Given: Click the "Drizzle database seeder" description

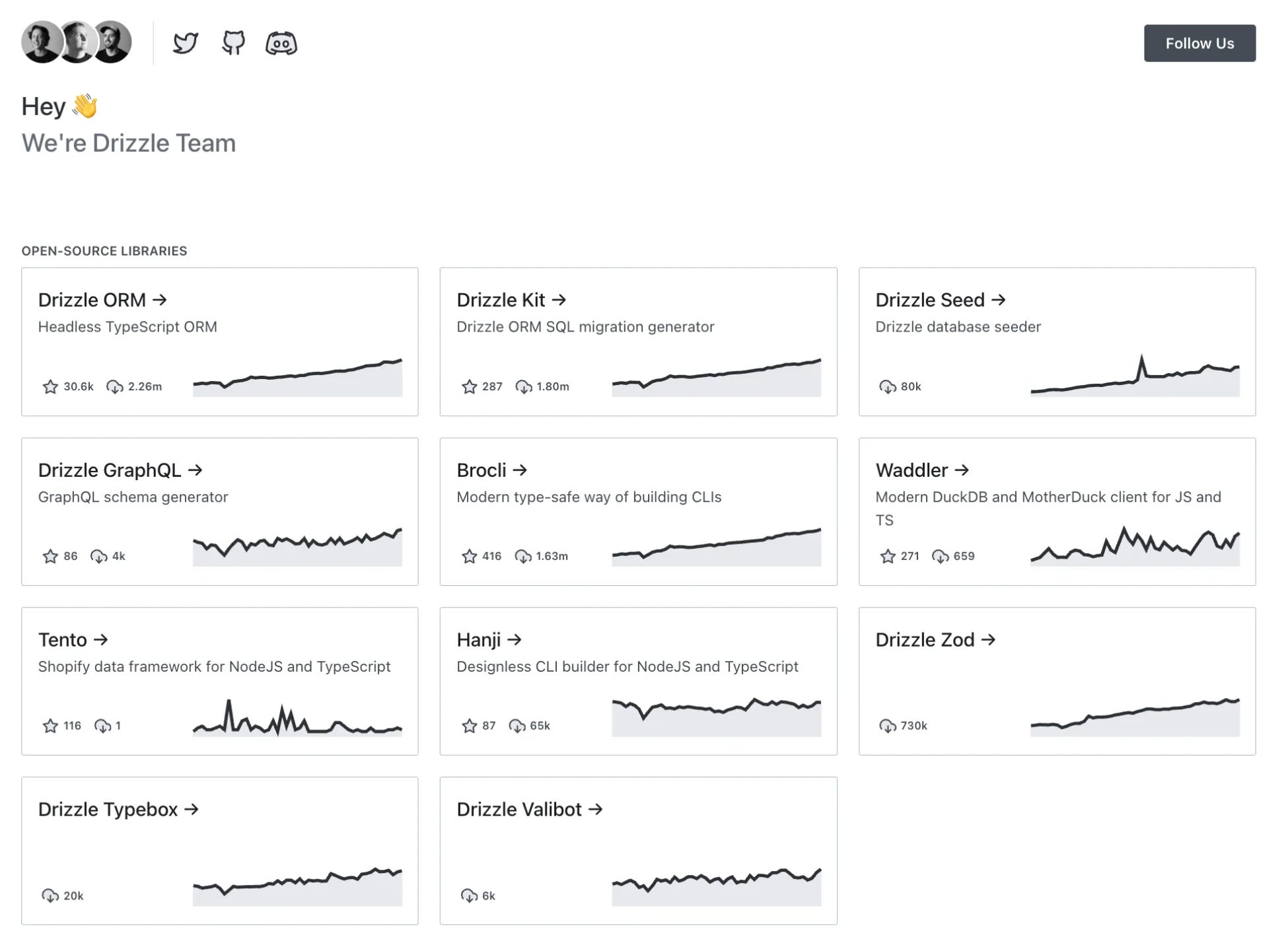Looking at the screenshot, I should (x=958, y=327).
